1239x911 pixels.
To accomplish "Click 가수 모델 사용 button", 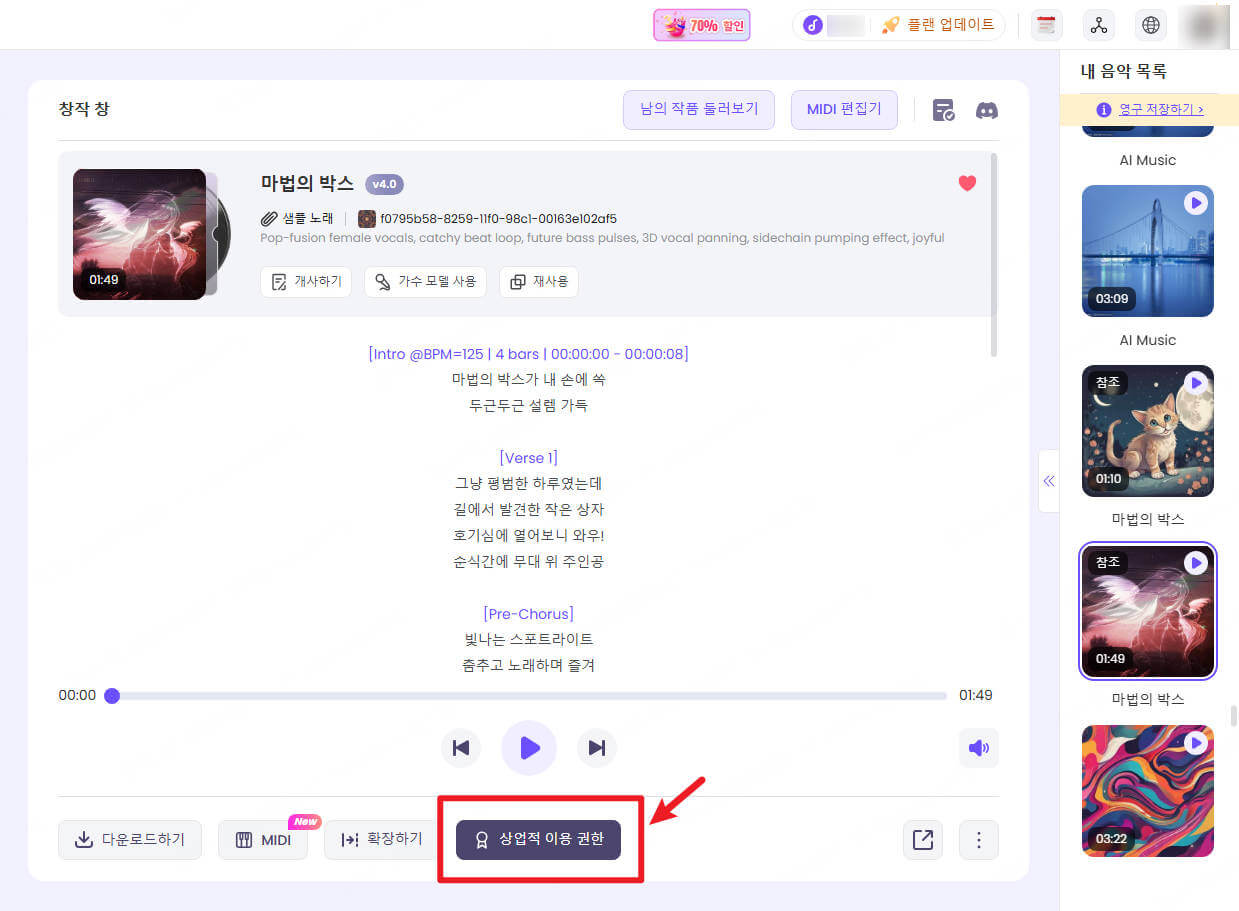I will coord(425,282).
